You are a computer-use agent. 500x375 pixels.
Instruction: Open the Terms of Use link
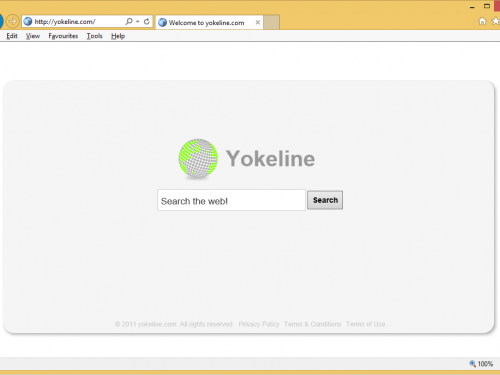pyautogui.click(x=365, y=324)
